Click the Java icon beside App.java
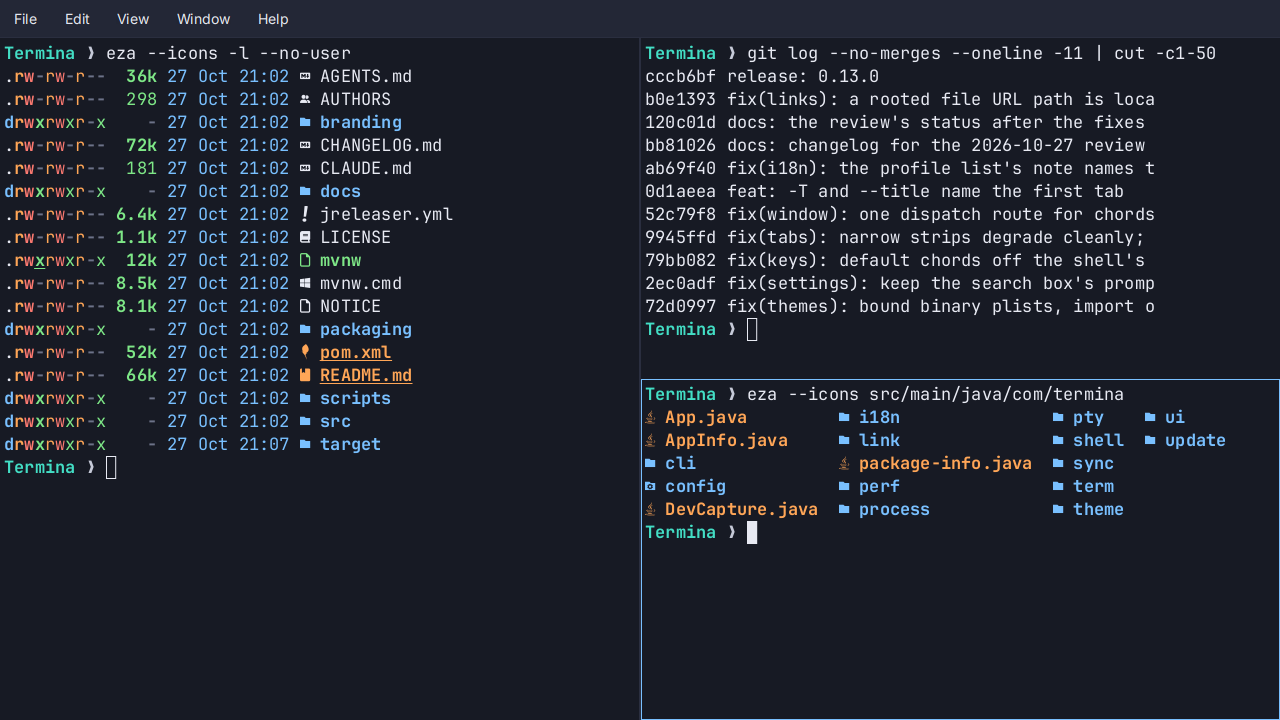This screenshot has width=1280, height=720. click(x=650, y=417)
